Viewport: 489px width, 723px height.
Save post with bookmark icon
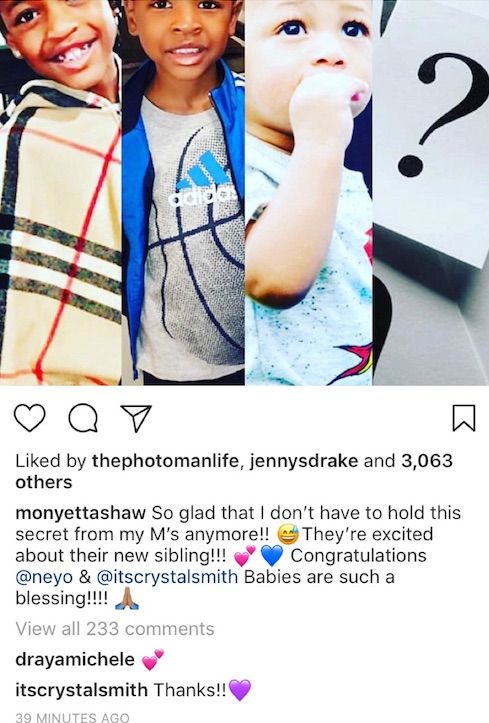coord(464,418)
